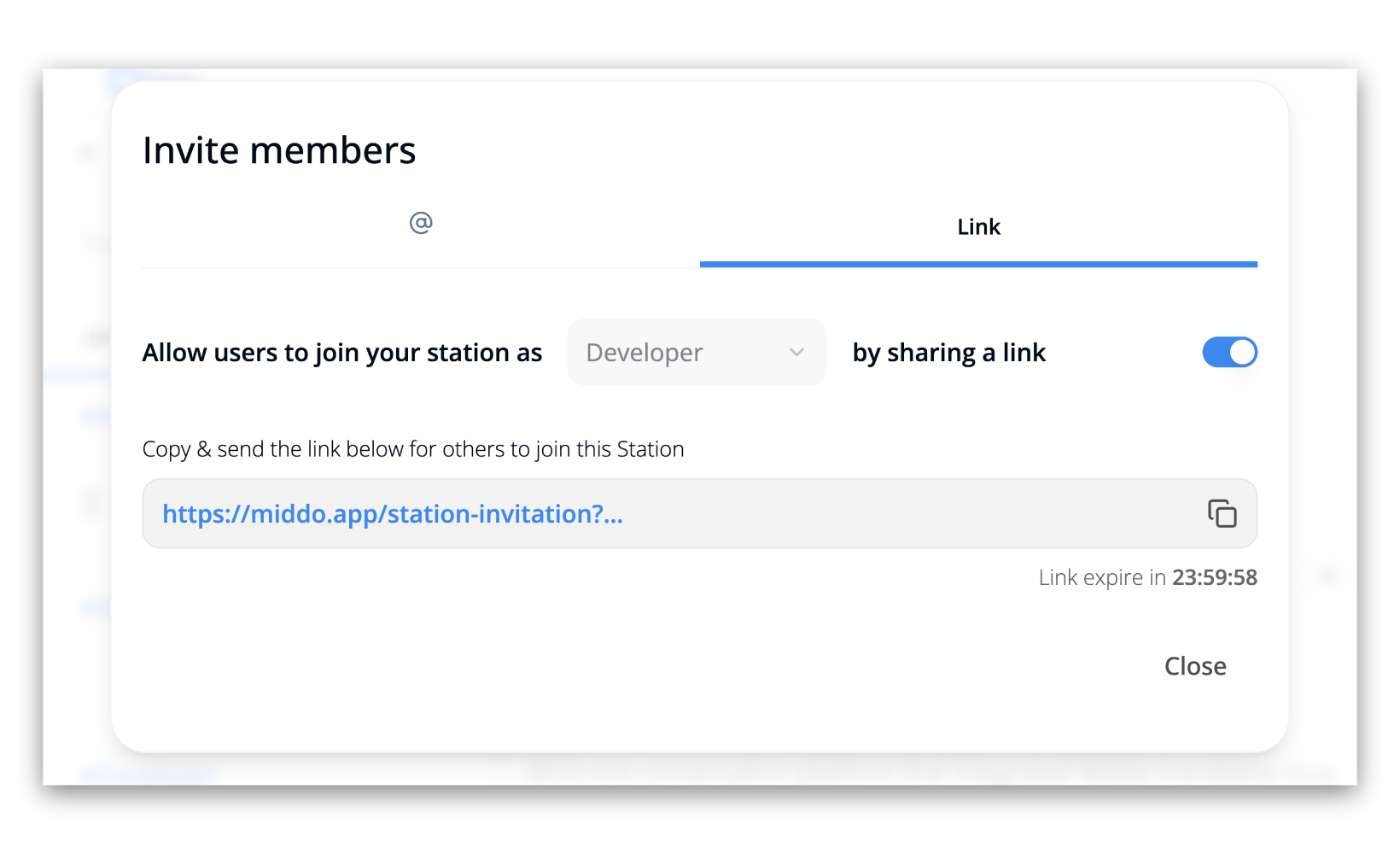Click the gray divider line under the @ tab
The width and height of the screenshot is (1400, 854).
tap(421, 268)
